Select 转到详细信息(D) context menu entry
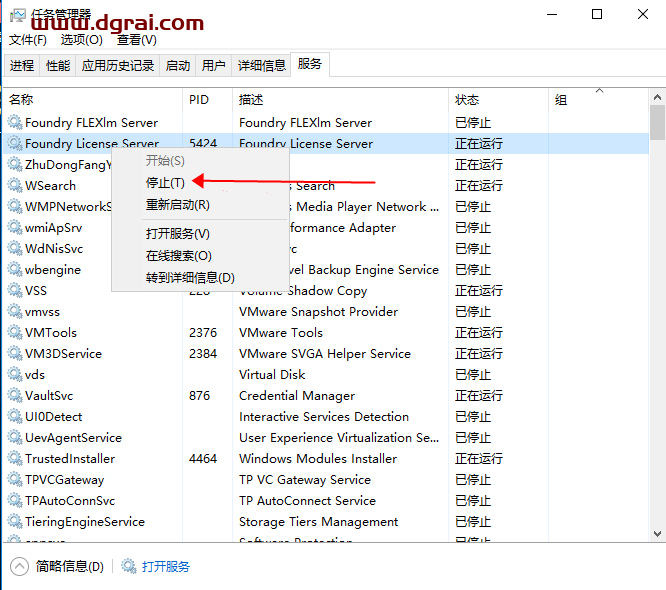Screen dimensions: 666x590 pos(190,278)
